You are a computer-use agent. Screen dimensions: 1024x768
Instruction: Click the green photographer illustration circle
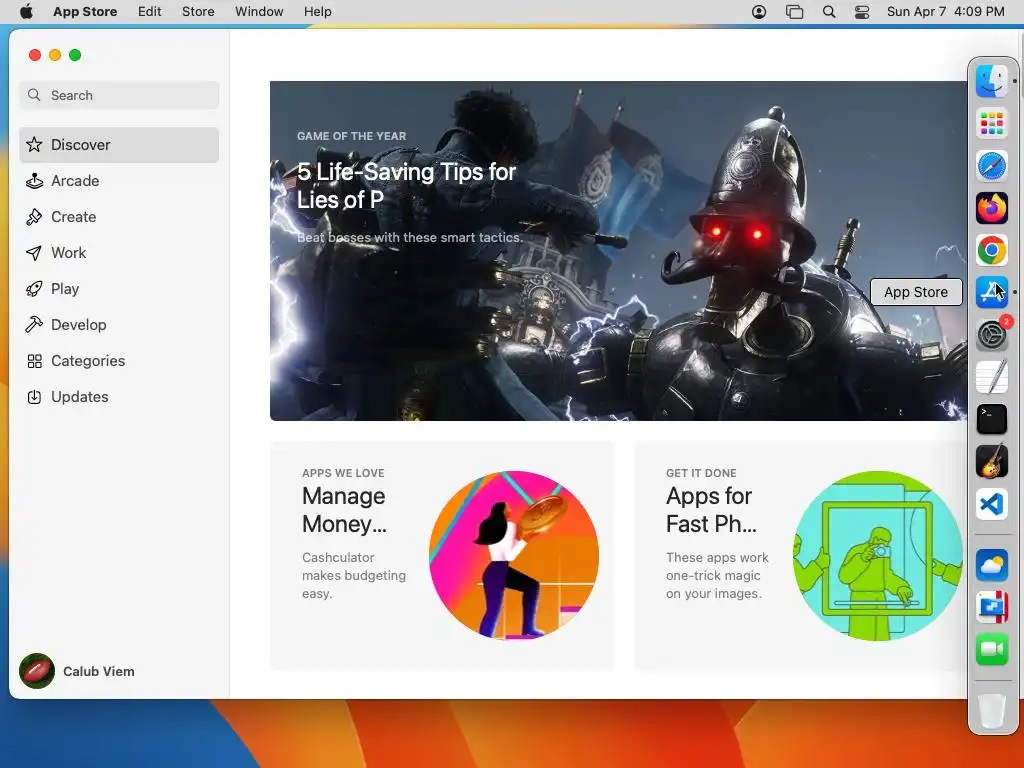click(x=878, y=556)
